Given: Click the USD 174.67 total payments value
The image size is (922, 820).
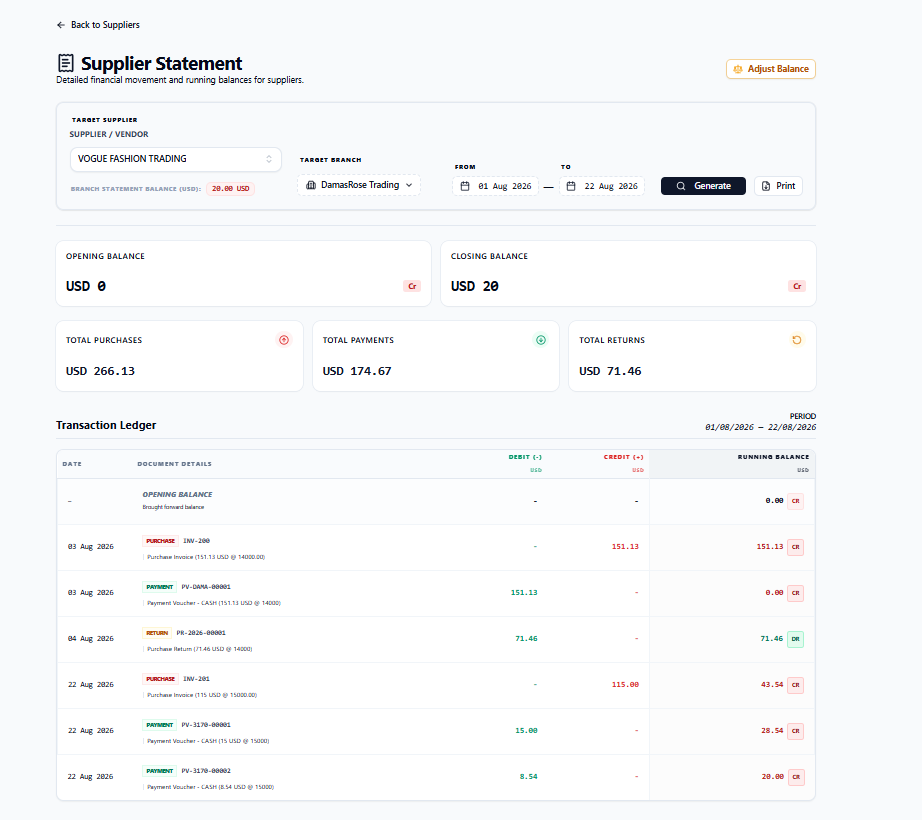Looking at the screenshot, I should [x=357, y=371].
